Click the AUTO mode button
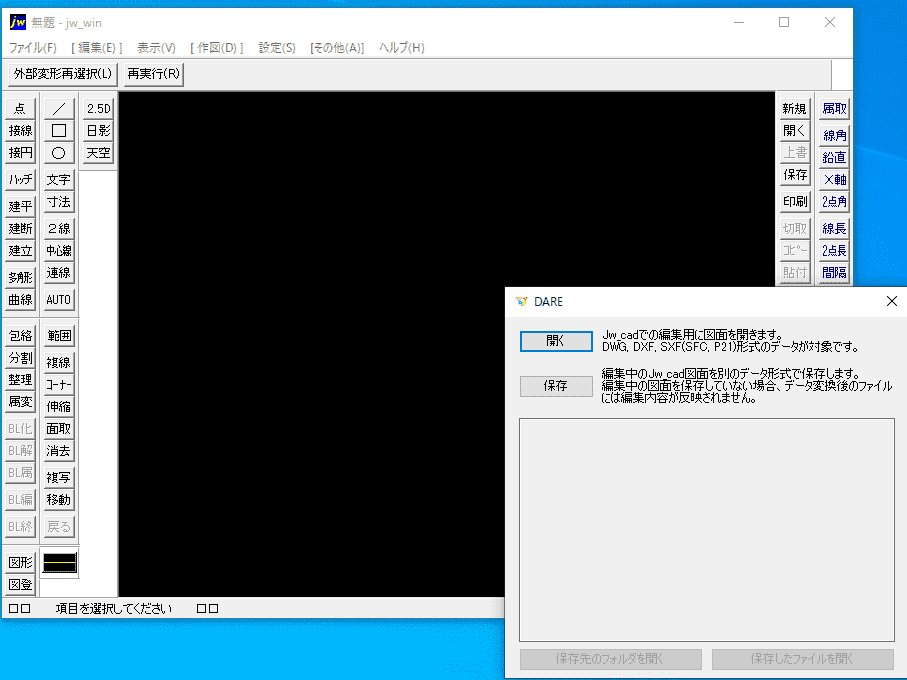Viewport: 907px width, 680px height. pyautogui.click(x=59, y=300)
